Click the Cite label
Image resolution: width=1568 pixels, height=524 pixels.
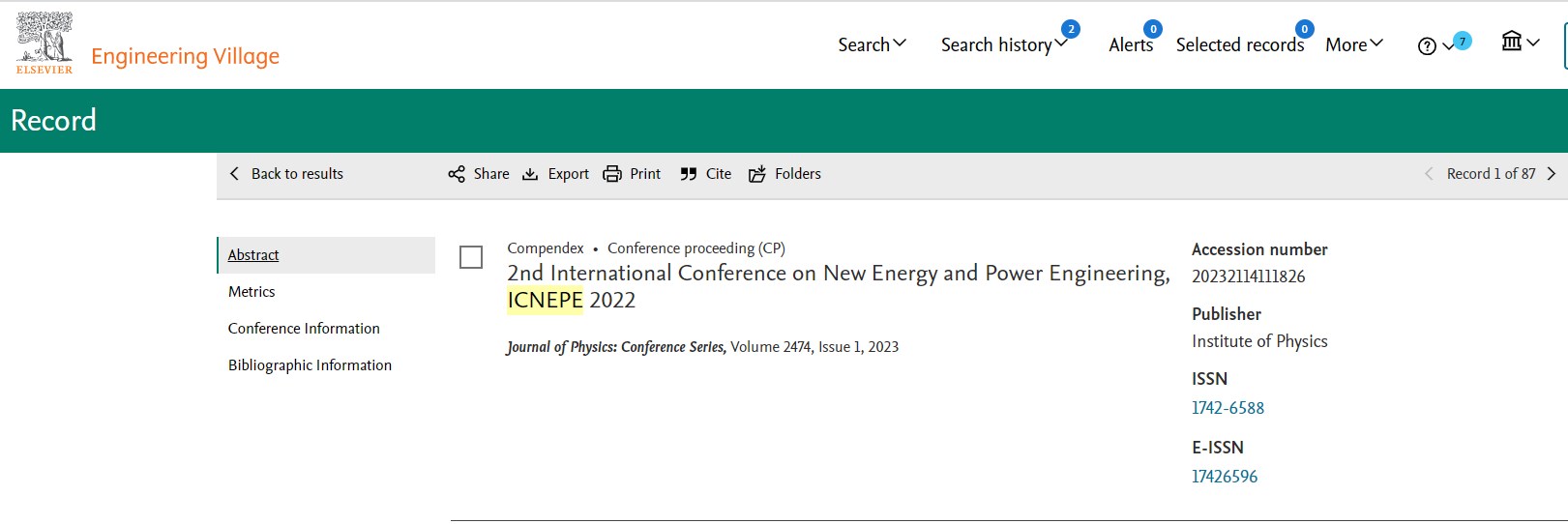[719, 174]
